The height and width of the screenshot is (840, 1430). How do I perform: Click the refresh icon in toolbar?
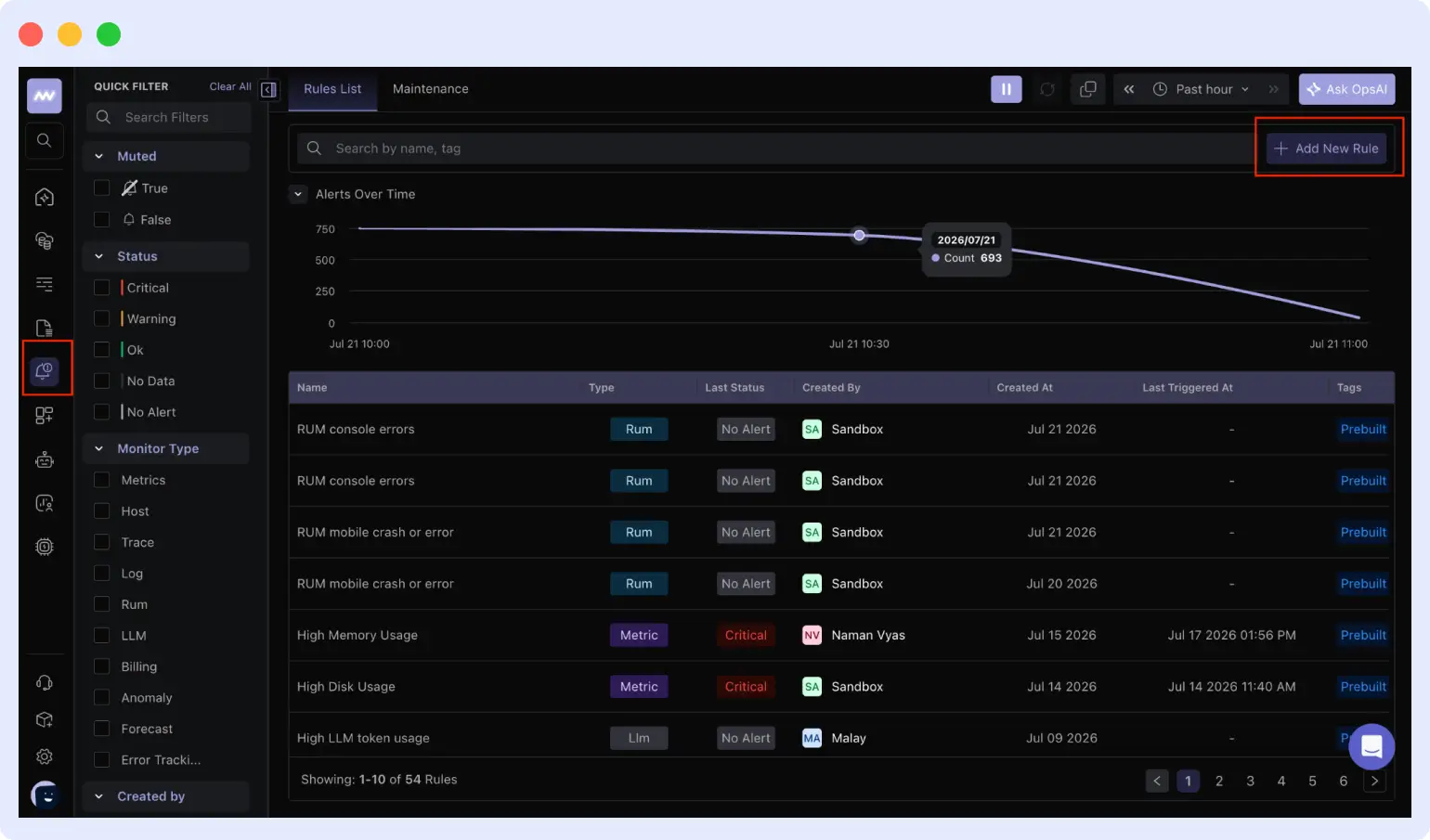[1047, 89]
